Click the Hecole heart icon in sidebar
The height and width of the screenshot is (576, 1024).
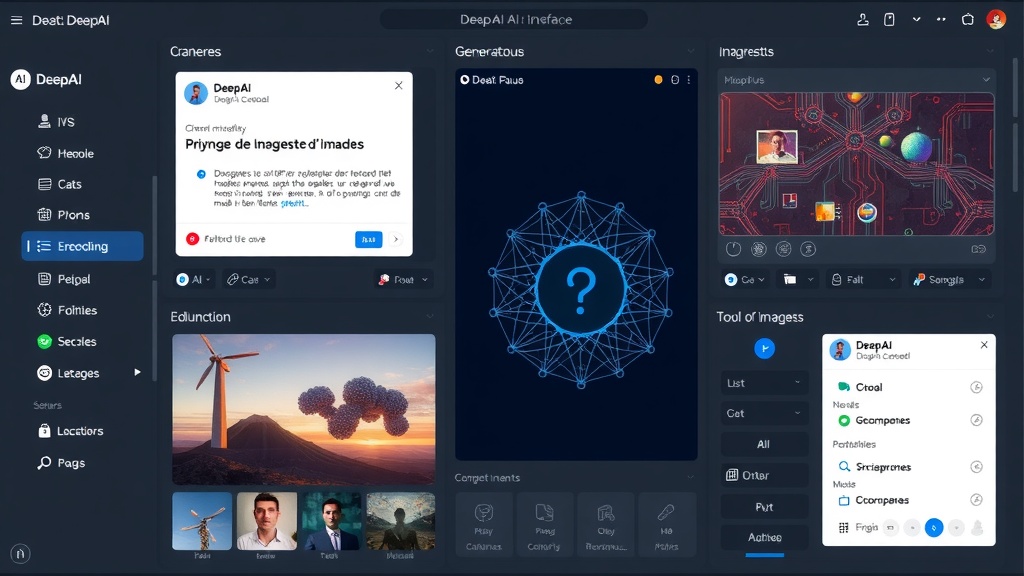(44, 153)
